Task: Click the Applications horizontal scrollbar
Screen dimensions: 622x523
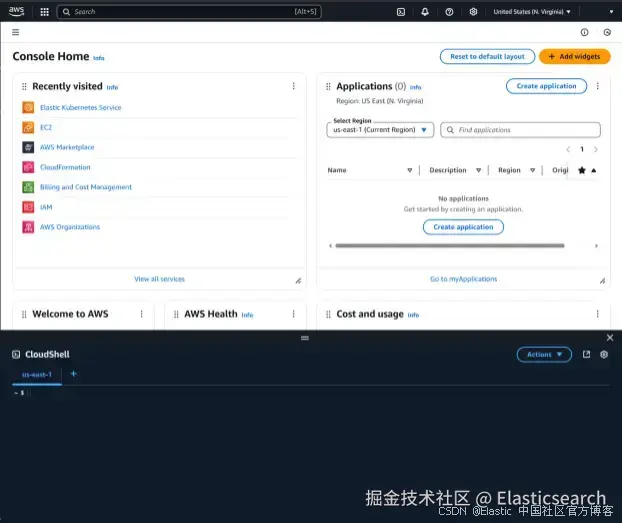Action: point(450,246)
